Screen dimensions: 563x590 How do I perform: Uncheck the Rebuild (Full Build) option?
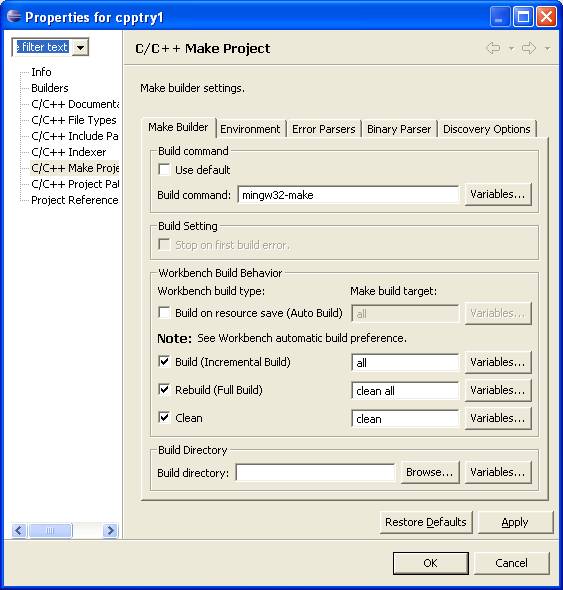tap(164, 389)
